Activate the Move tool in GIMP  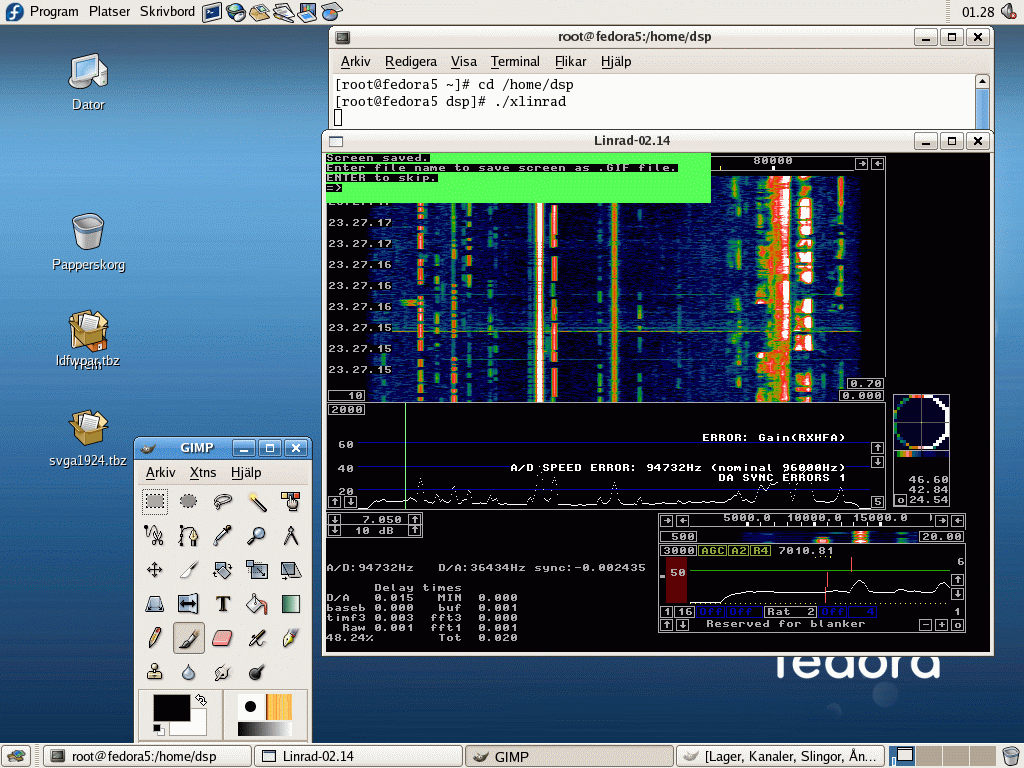click(155, 569)
